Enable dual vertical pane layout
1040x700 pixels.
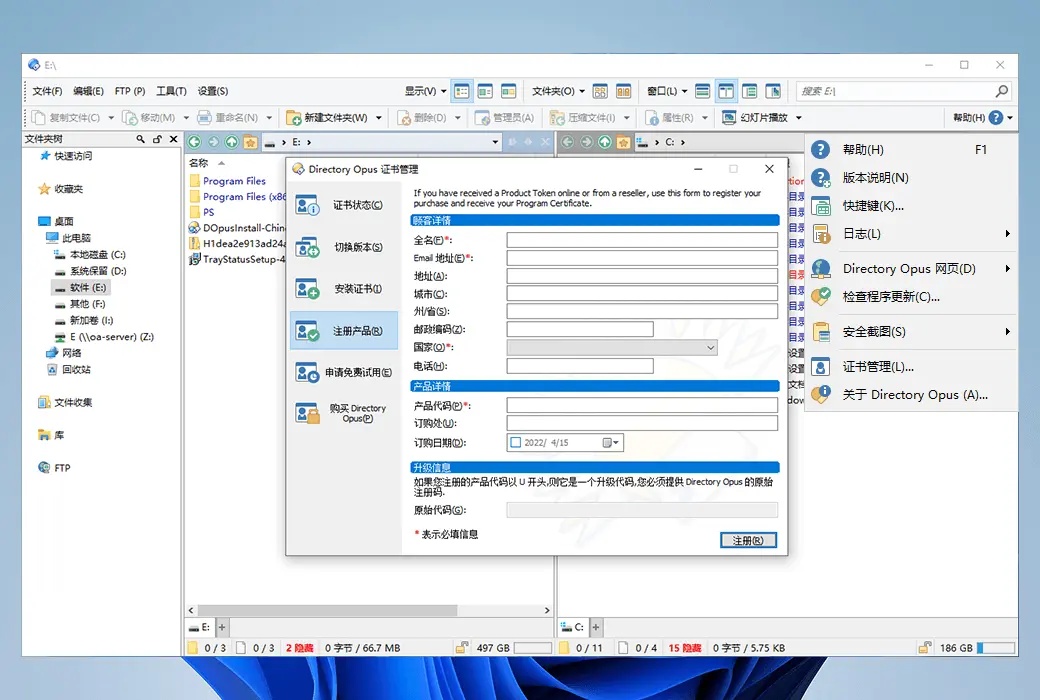[726, 90]
